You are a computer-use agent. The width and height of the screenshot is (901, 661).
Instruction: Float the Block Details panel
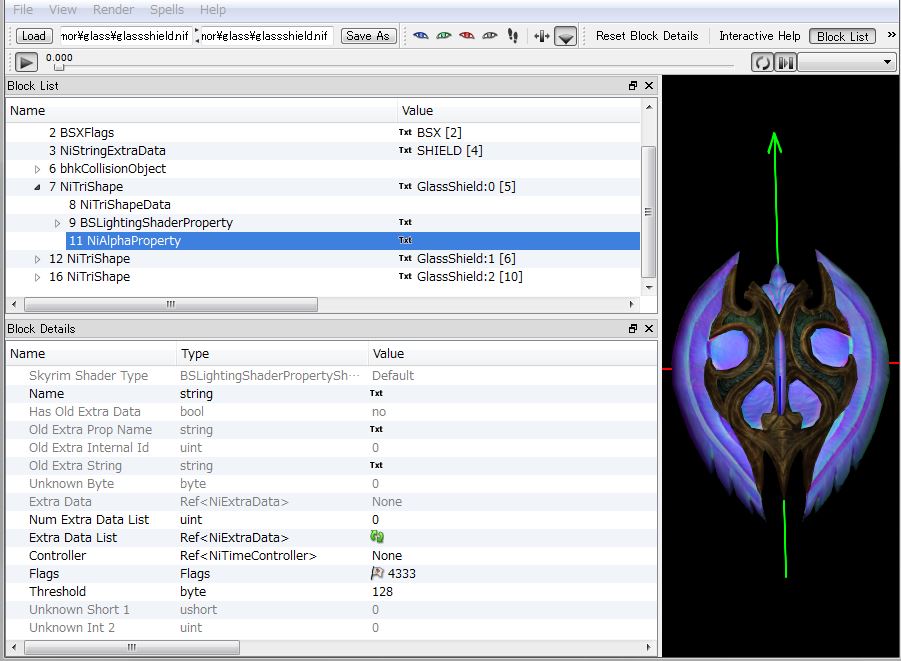(633, 329)
